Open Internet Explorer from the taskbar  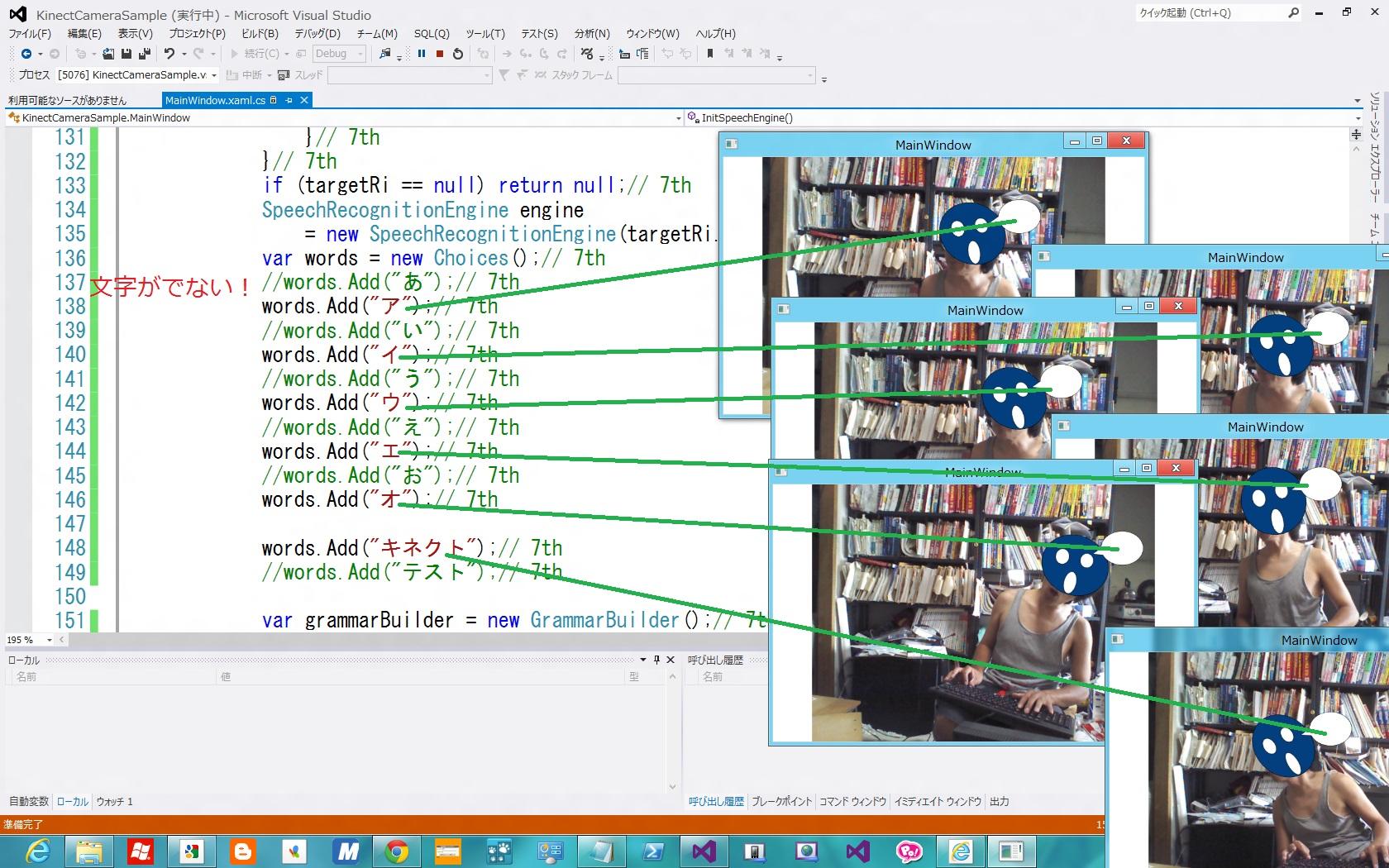point(38,851)
